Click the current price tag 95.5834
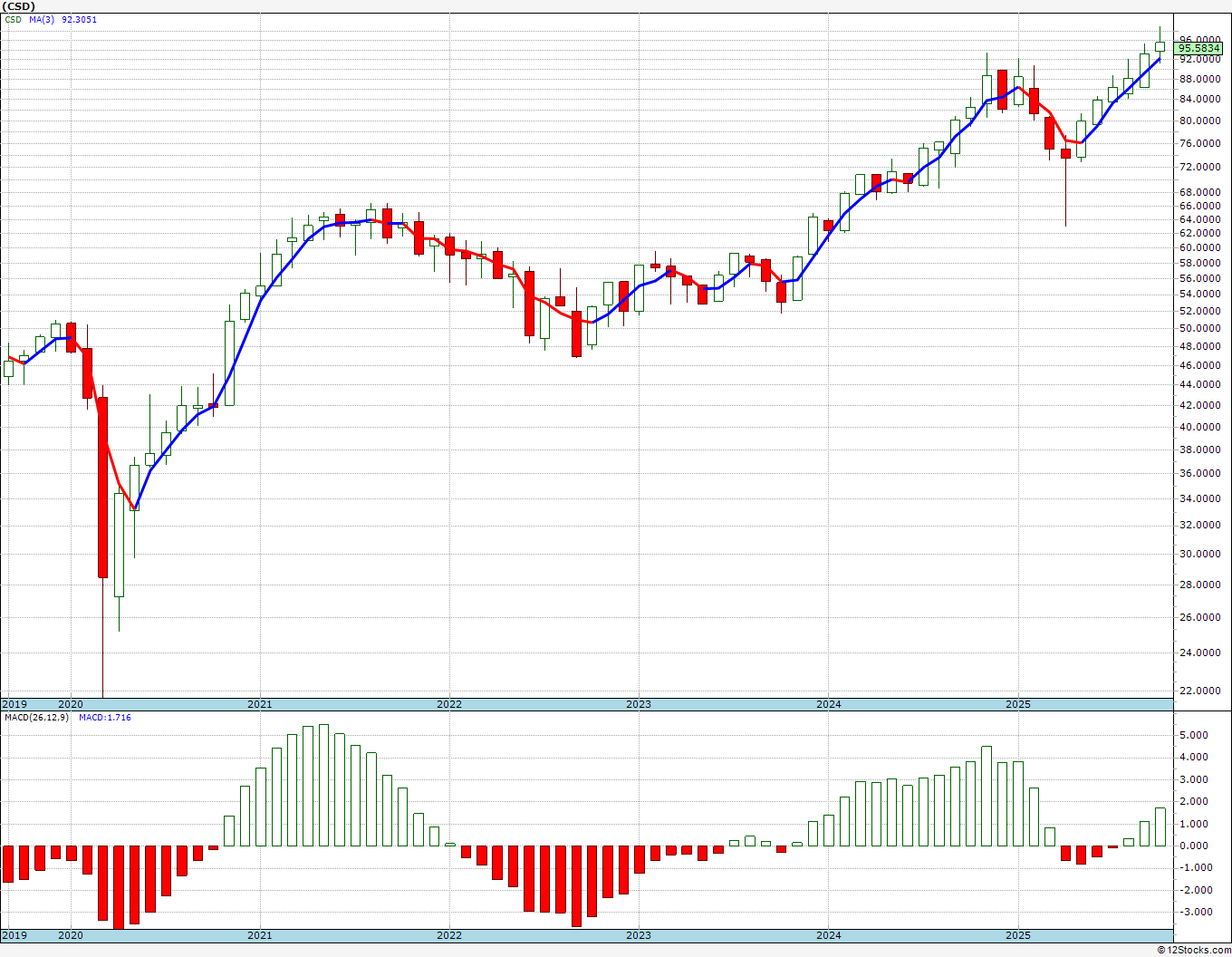This screenshot has width=1232, height=957. 1198,48
